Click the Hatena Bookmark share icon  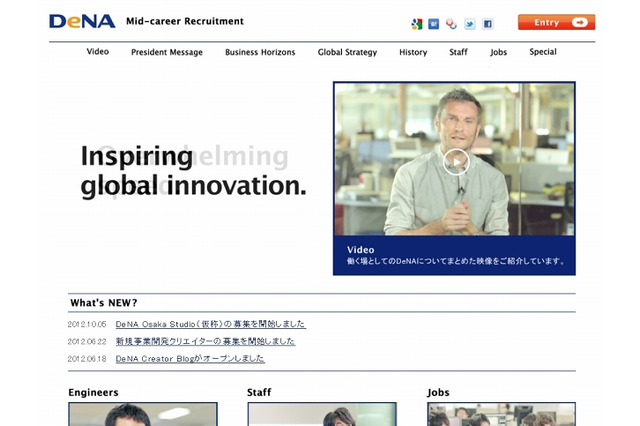click(x=434, y=24)
